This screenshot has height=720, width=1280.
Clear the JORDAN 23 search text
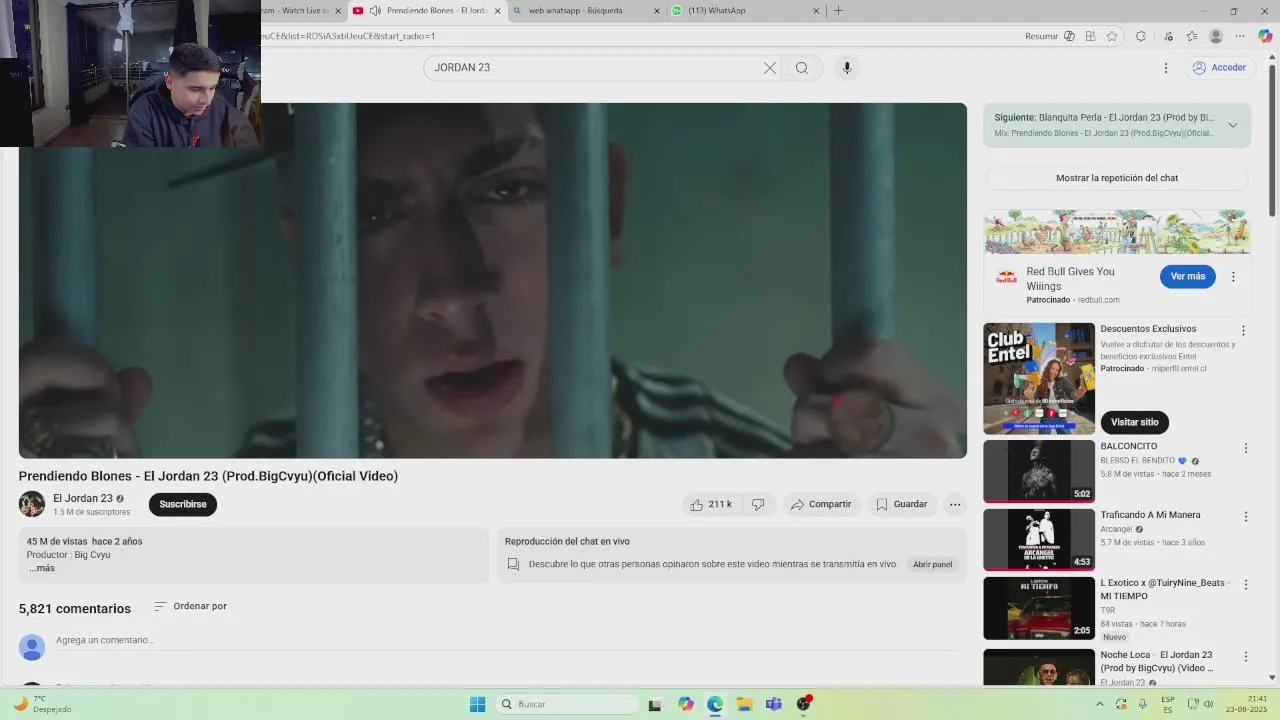point(769,68)
